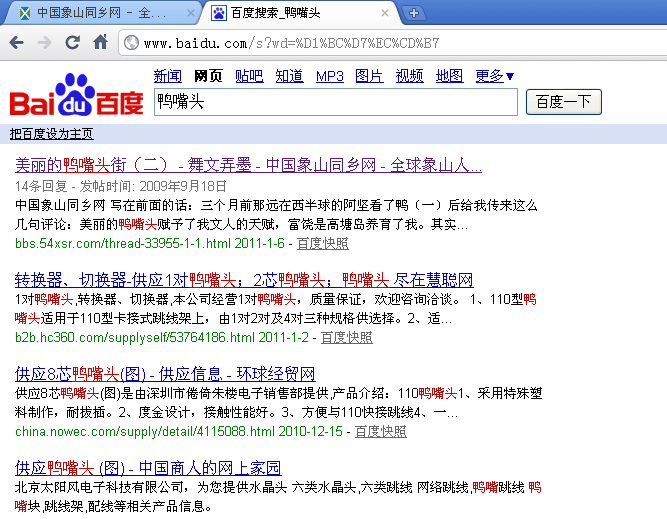
Task: Click the Baidu paw logo
Action: coord(77,94)
